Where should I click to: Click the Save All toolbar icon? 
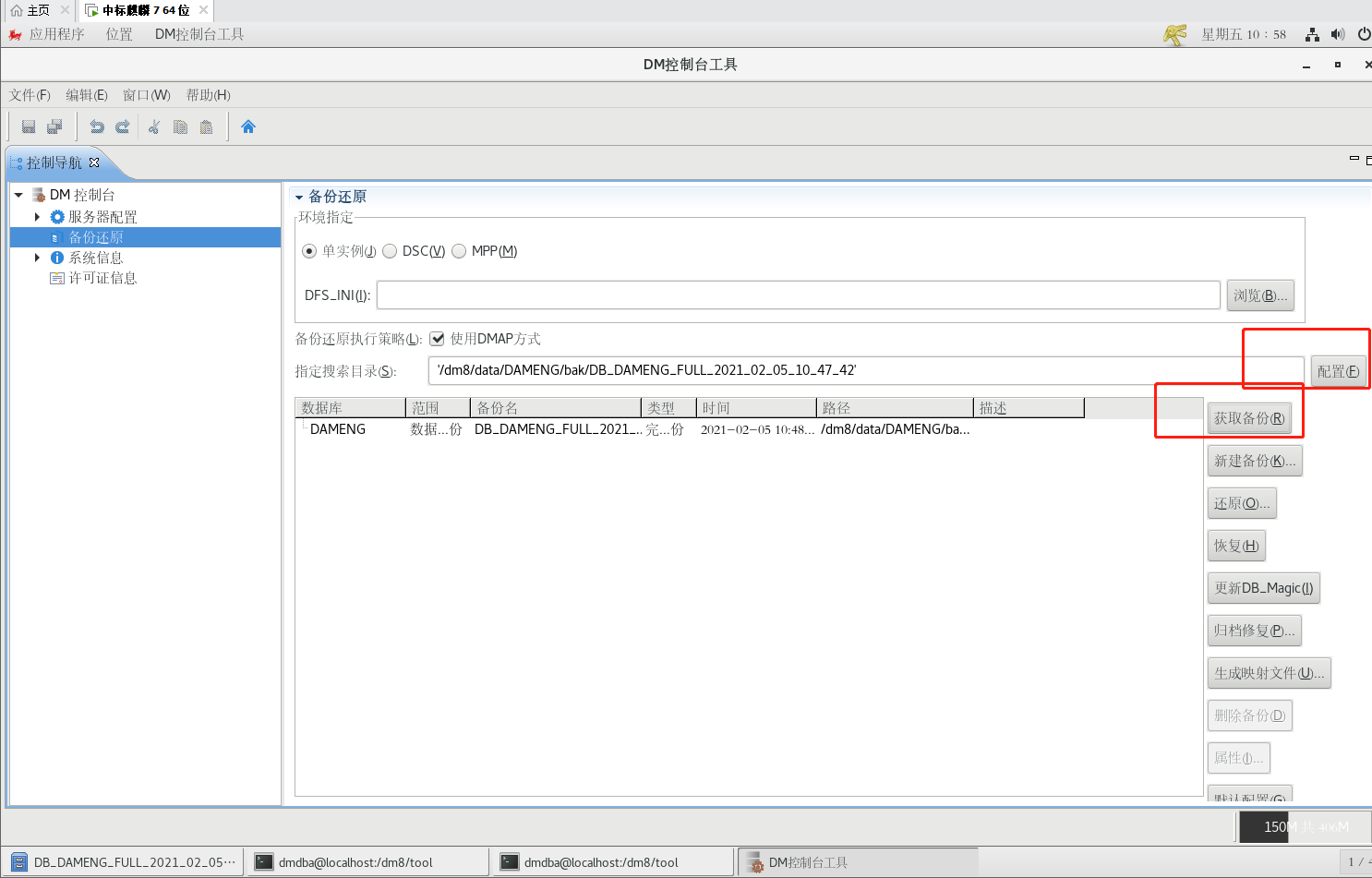[x=55, y=126]
